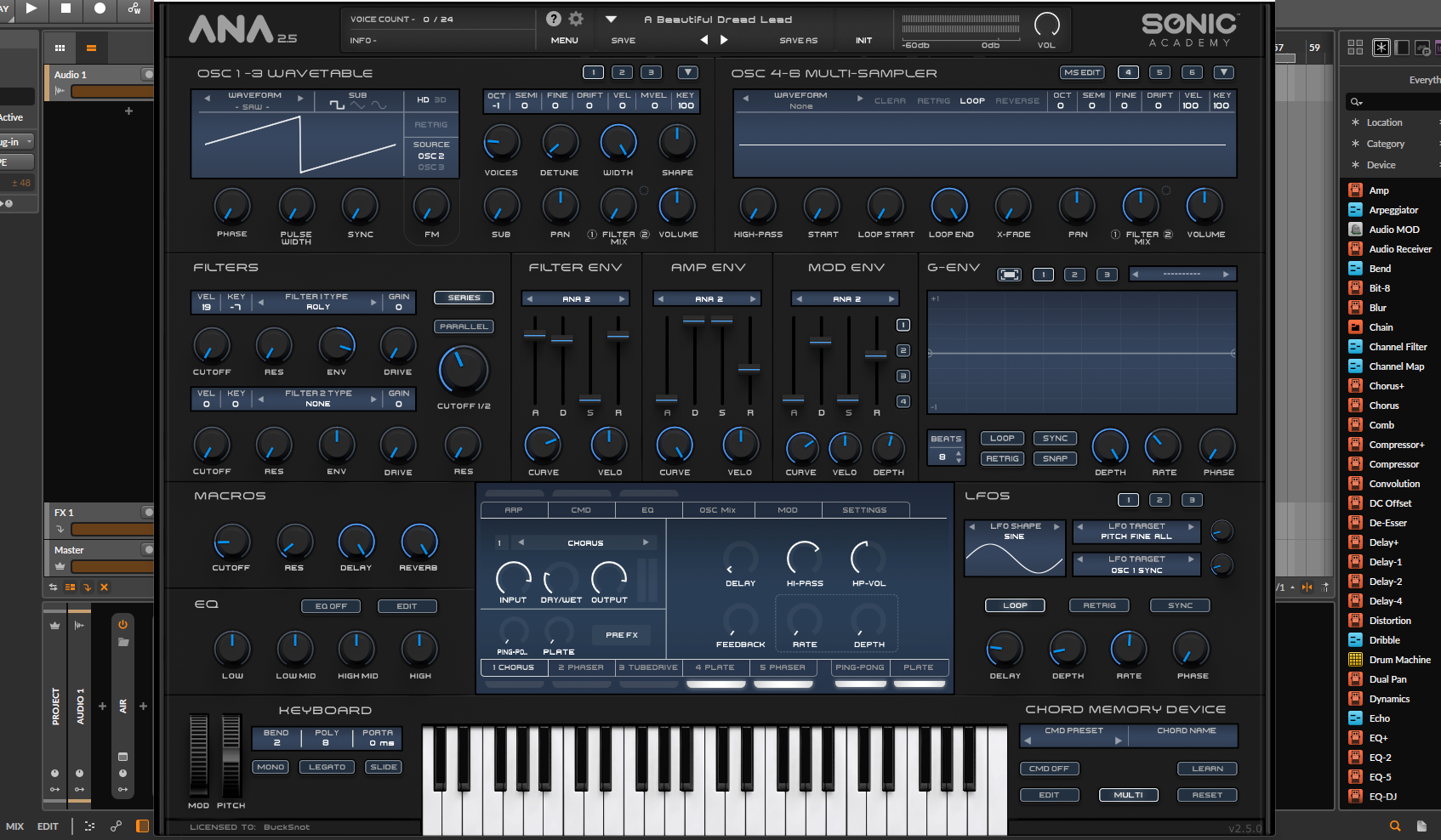Enable MONO keyboard mode
Screen dimensions: 1441x840
click(x=271, y=767)
